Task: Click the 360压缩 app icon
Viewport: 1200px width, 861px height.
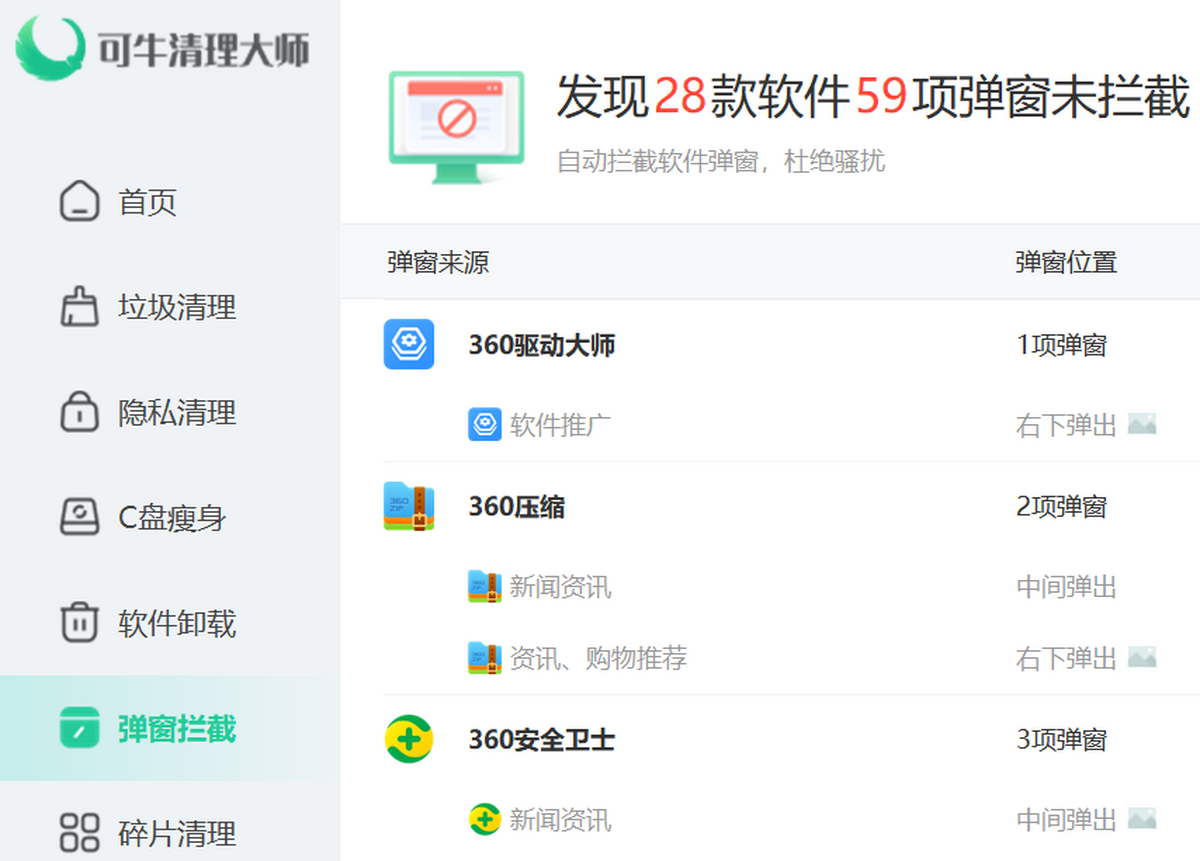Action: pos(409,506)
